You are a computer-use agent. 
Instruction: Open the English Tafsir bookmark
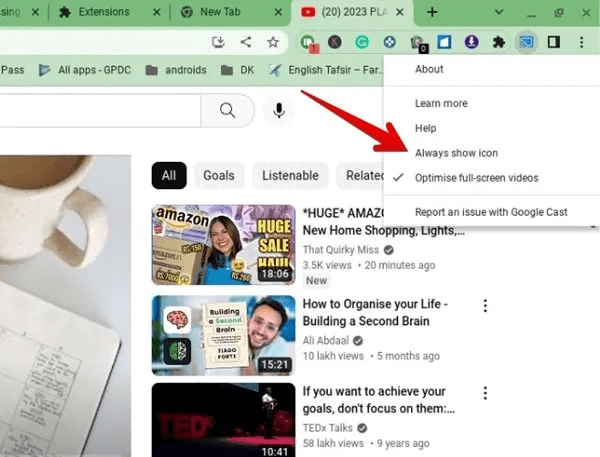[326, 70]
